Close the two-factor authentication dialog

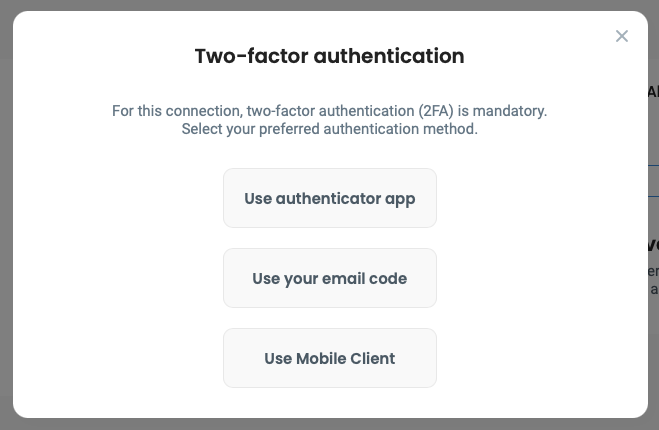point(622,37)
